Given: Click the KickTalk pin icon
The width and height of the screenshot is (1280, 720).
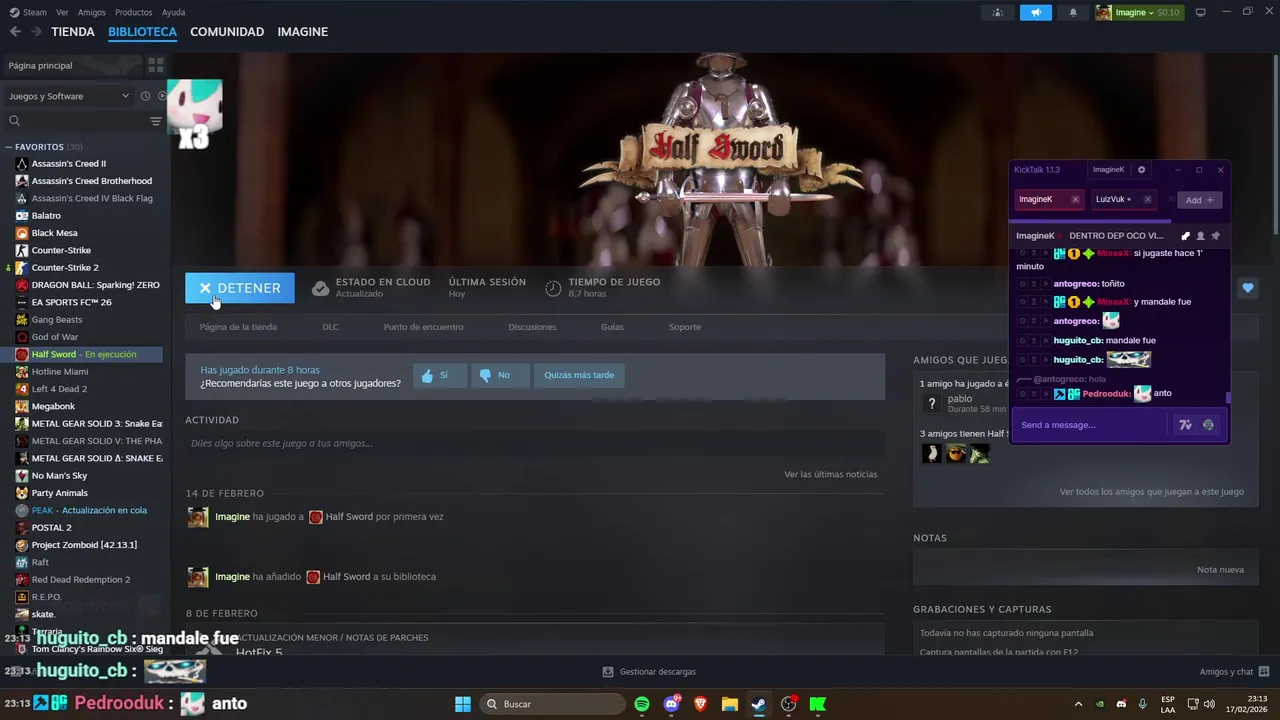Looking at the screenshot, I should pyautogui.click(x=1216, y=236).
